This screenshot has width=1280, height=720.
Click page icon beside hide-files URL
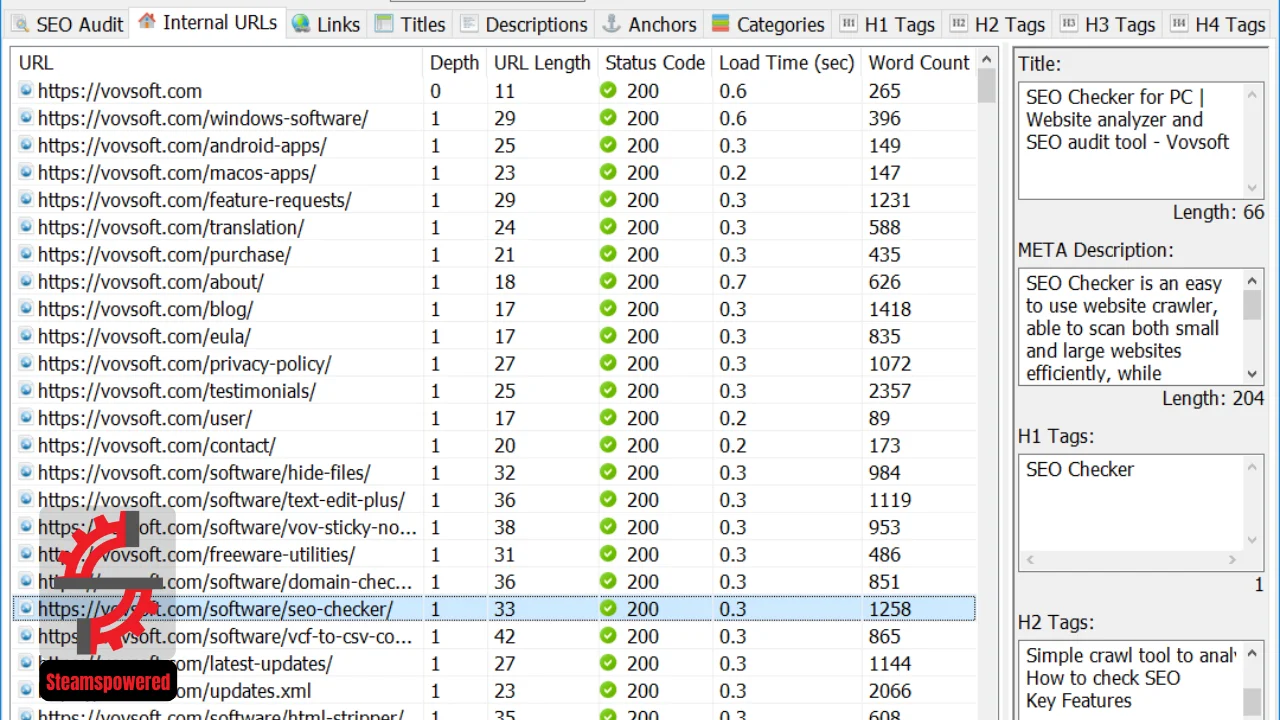[26, 472]
